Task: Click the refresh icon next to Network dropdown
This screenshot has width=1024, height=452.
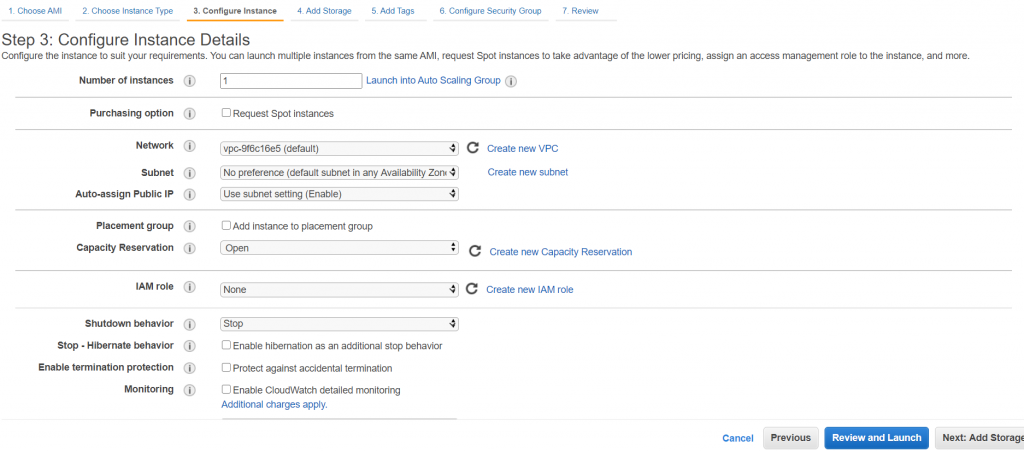Action: pyautogui.click(x=473, y=148)
